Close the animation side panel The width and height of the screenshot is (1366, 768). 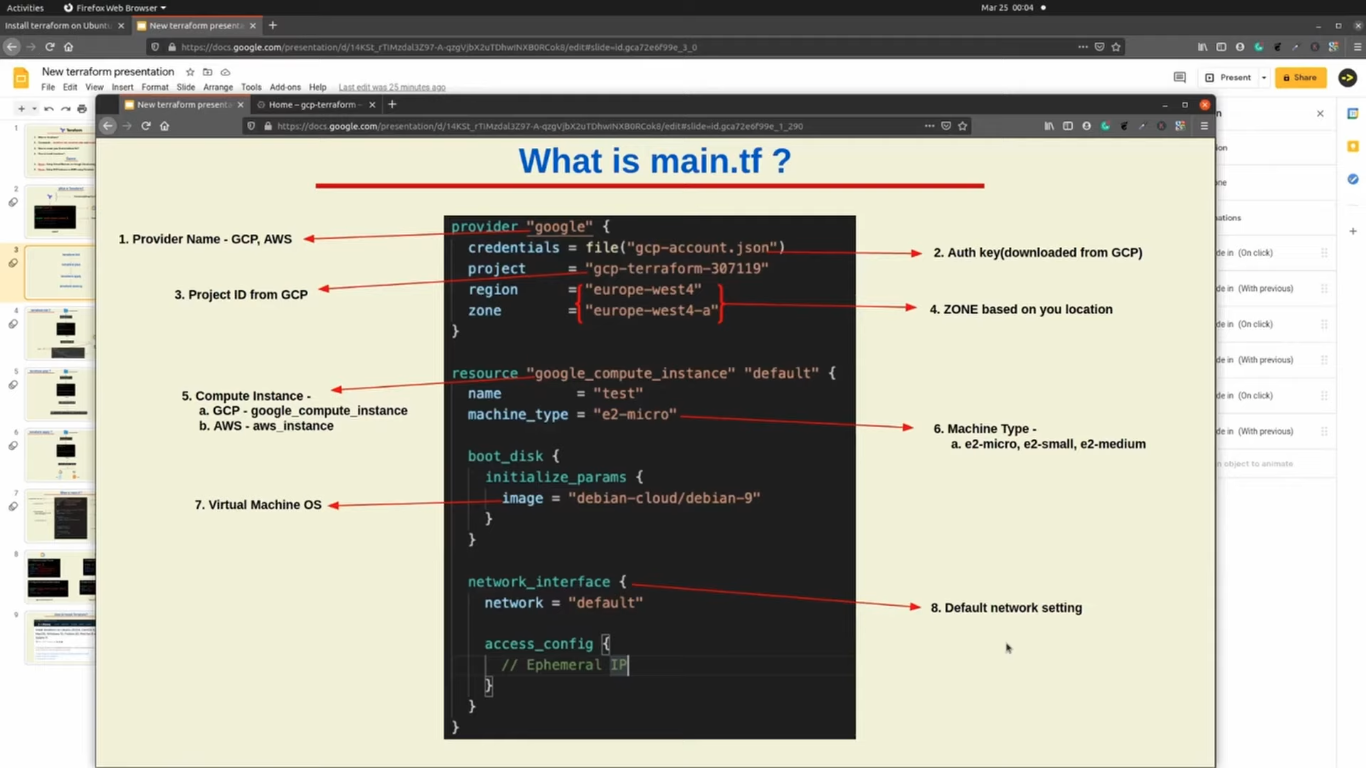click(1320, 113)
